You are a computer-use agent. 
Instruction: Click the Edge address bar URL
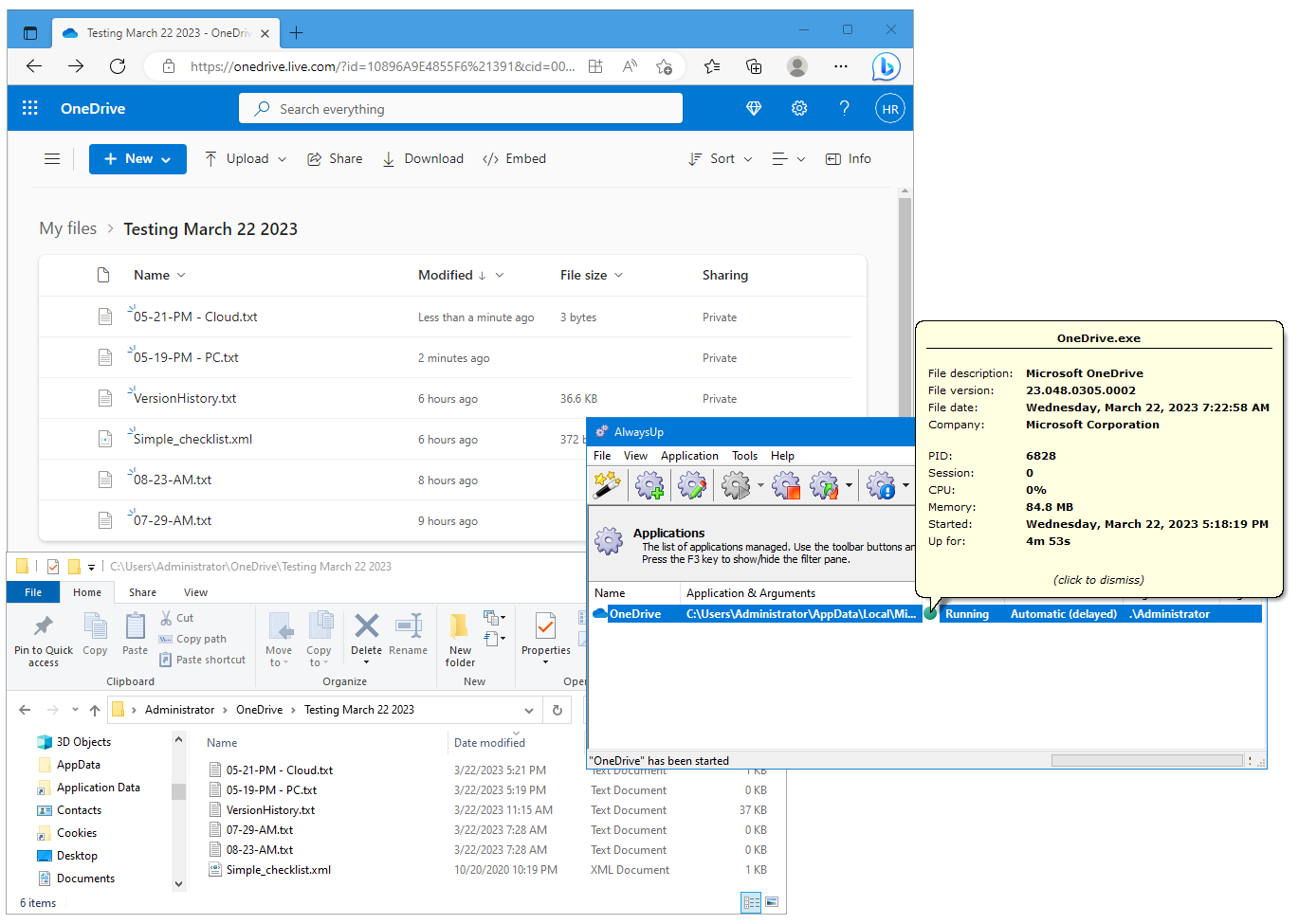[382, 66]
